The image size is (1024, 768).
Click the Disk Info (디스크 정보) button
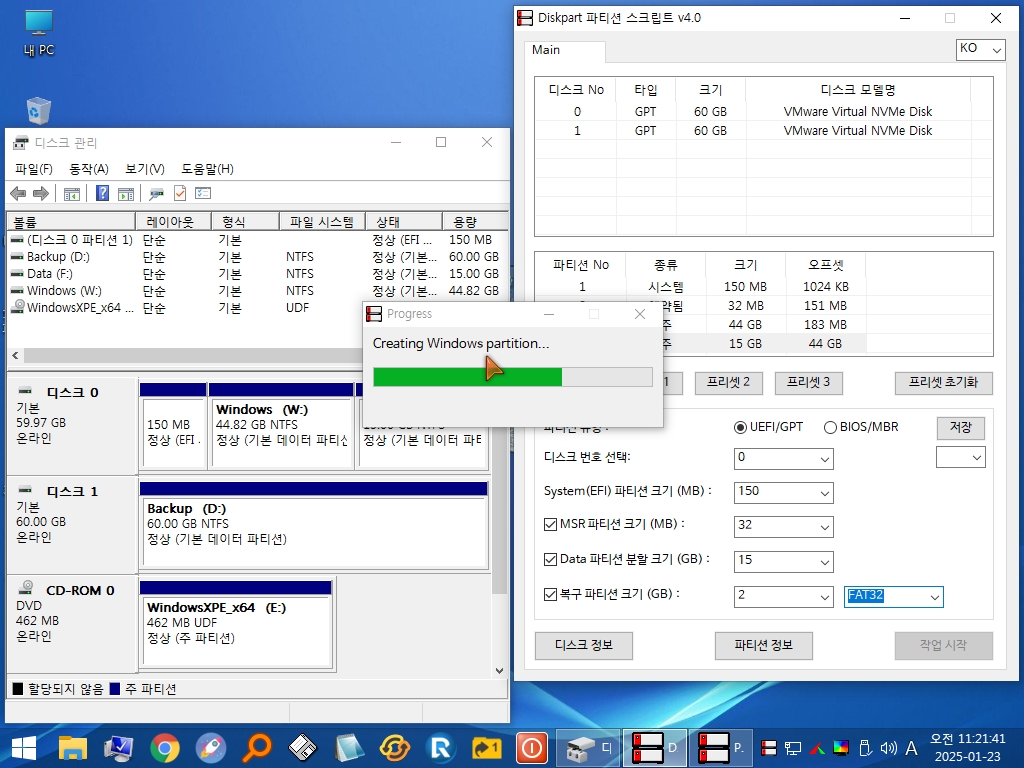pyautogui.click(x=583, y=646)
